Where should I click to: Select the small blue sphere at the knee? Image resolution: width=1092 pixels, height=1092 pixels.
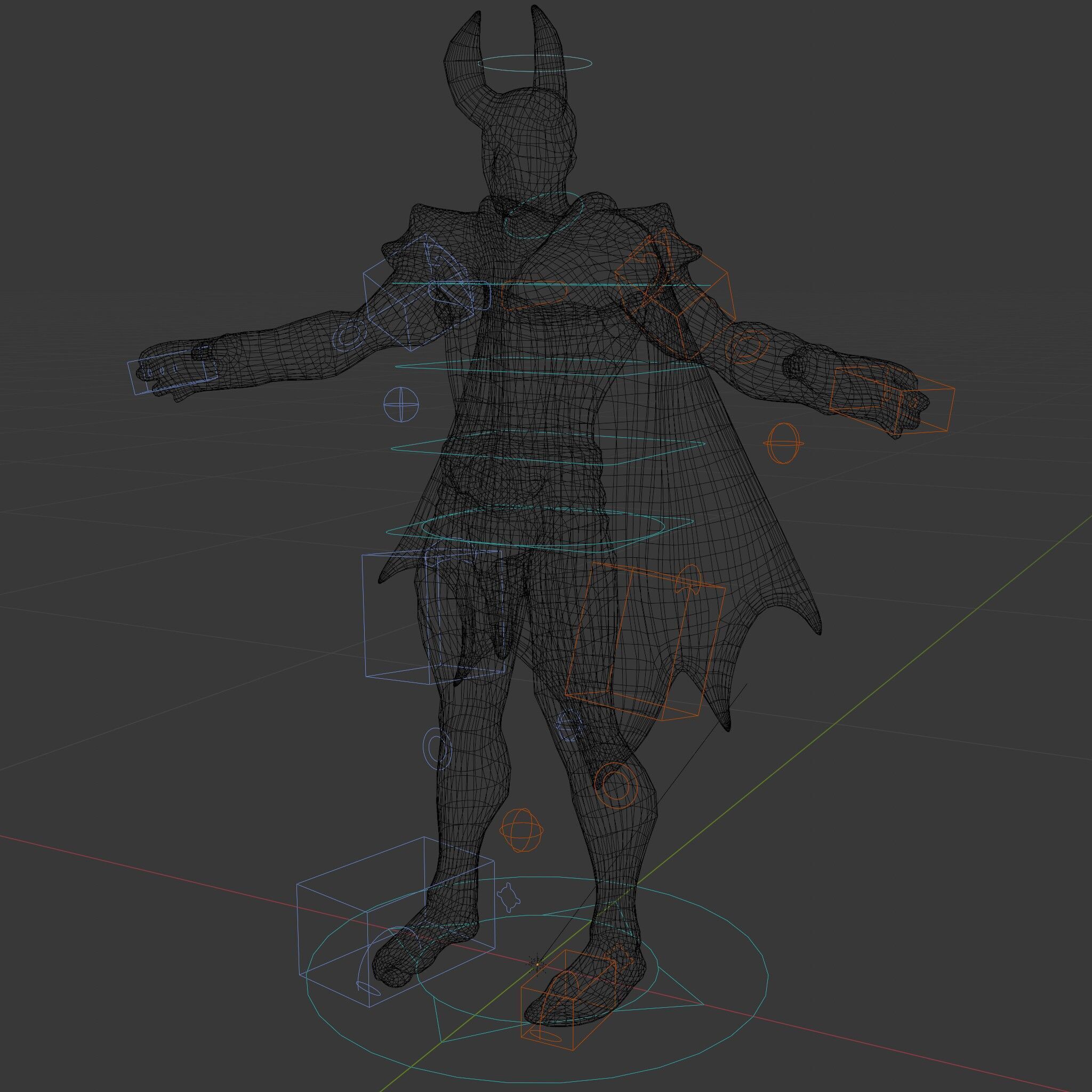(x=569, y=726)
